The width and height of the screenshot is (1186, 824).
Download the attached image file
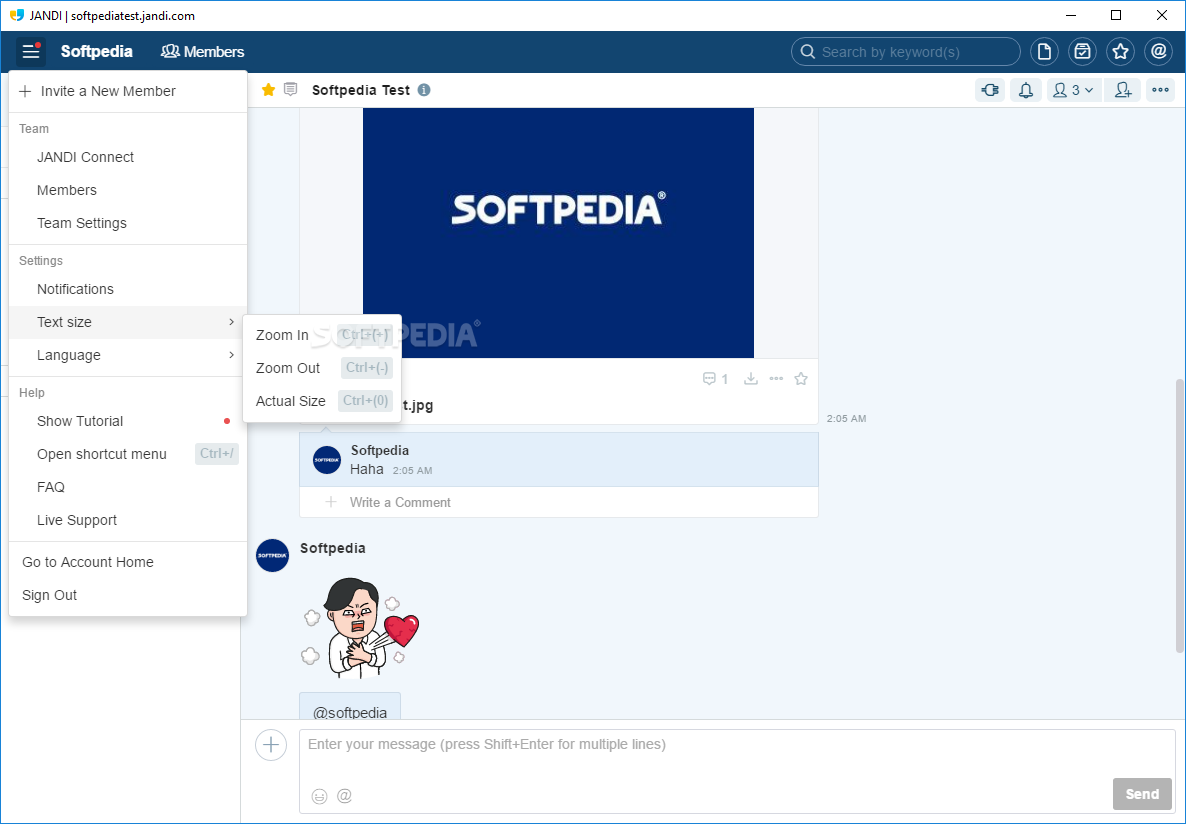click(x=750, y=378)
